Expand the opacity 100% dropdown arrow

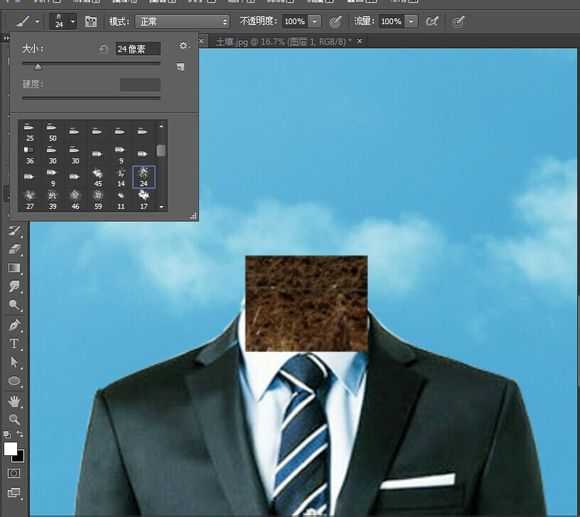pyautogui.click(x=314, y=21)
